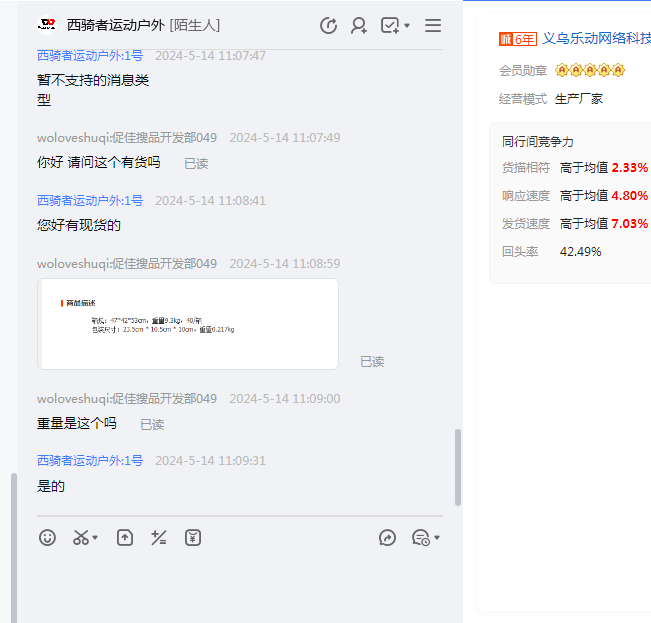
Task: Click the chat scrollbar thumb
Action: 458,467
